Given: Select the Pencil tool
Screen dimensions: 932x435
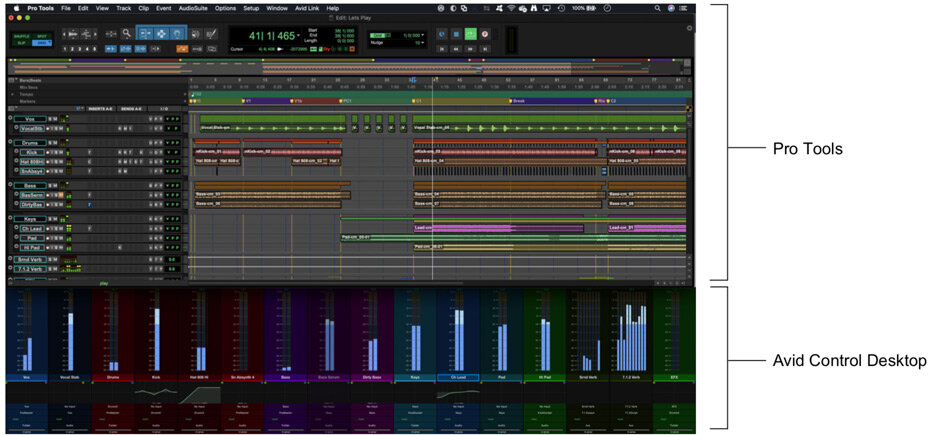Looking at the screenshot, I should point(211,34).
